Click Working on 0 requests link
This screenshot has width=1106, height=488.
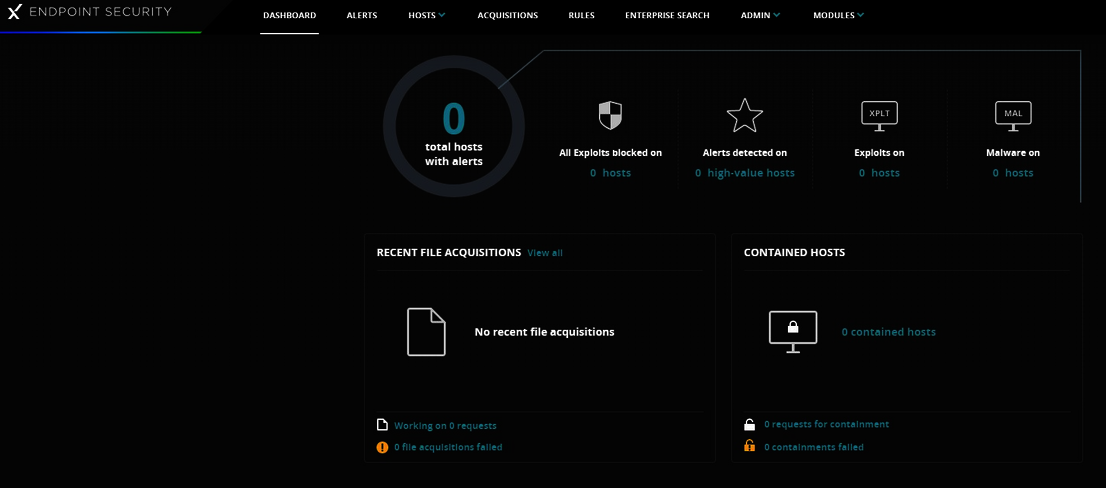445,426
